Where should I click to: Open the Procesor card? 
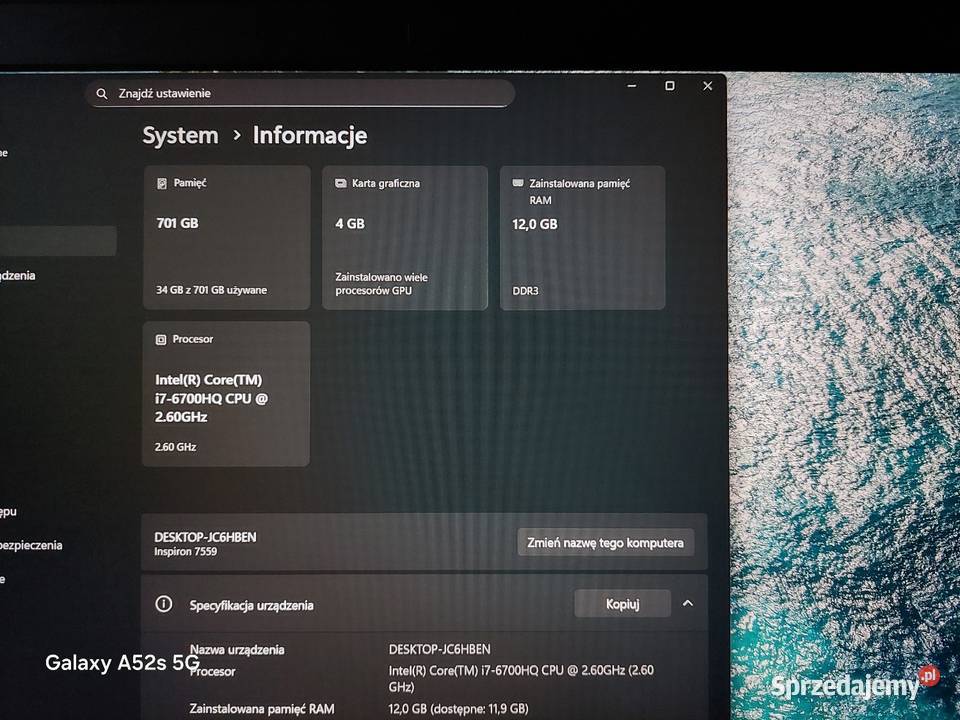[x=226, y=394]
